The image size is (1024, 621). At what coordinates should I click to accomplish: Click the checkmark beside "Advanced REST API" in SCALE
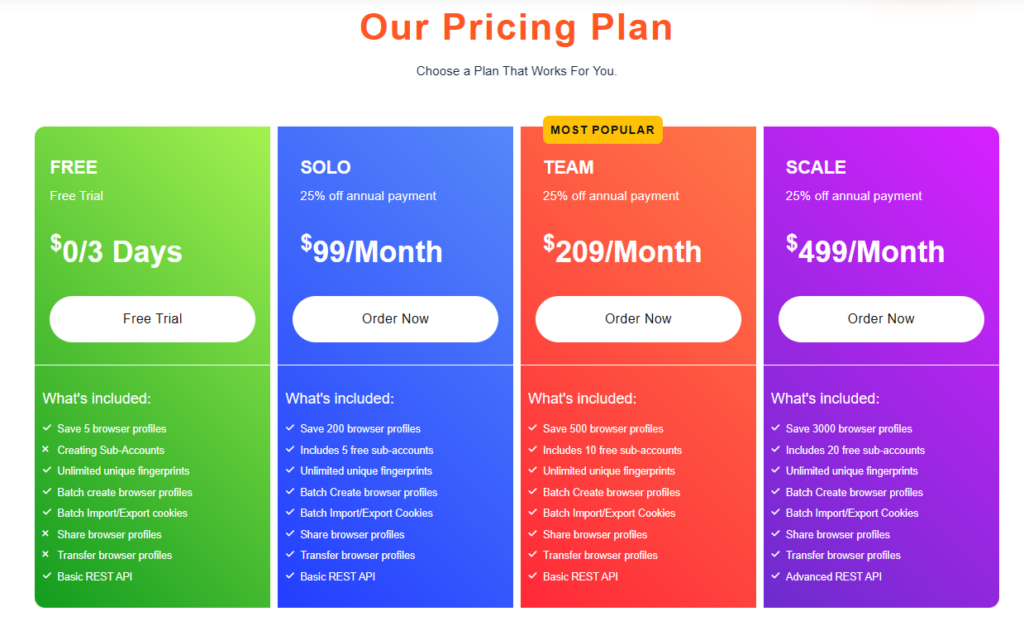tap(775, 576)
